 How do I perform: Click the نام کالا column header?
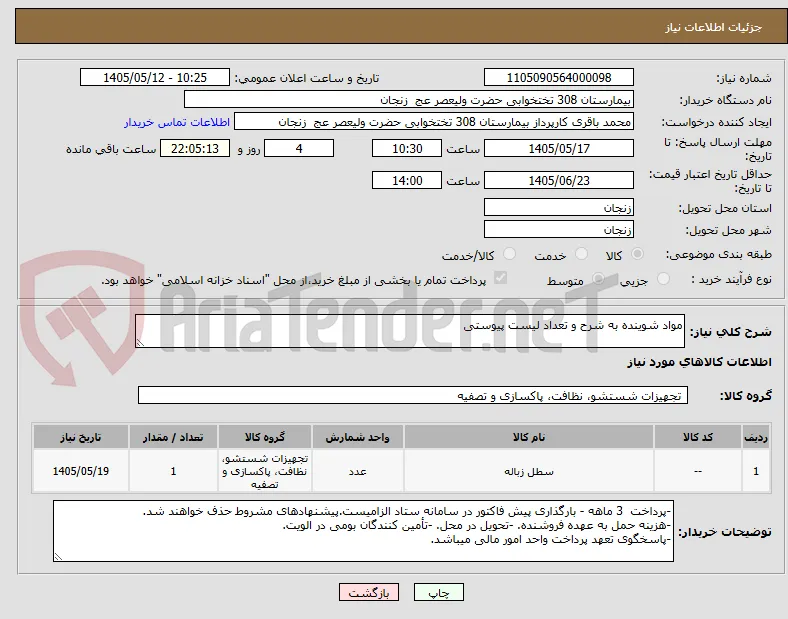[529, 437]
